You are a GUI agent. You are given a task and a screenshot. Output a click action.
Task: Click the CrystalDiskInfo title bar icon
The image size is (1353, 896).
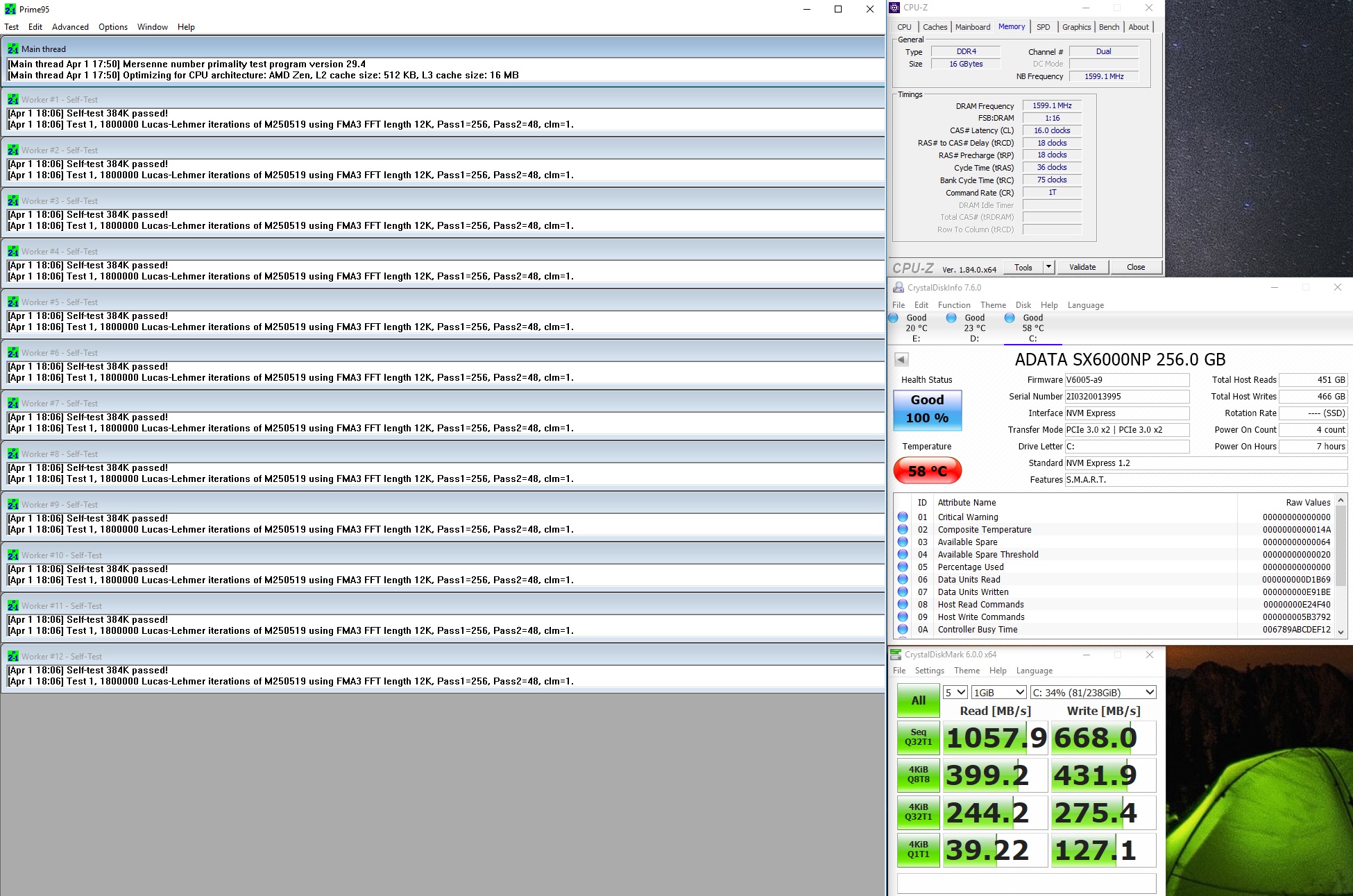899,288
